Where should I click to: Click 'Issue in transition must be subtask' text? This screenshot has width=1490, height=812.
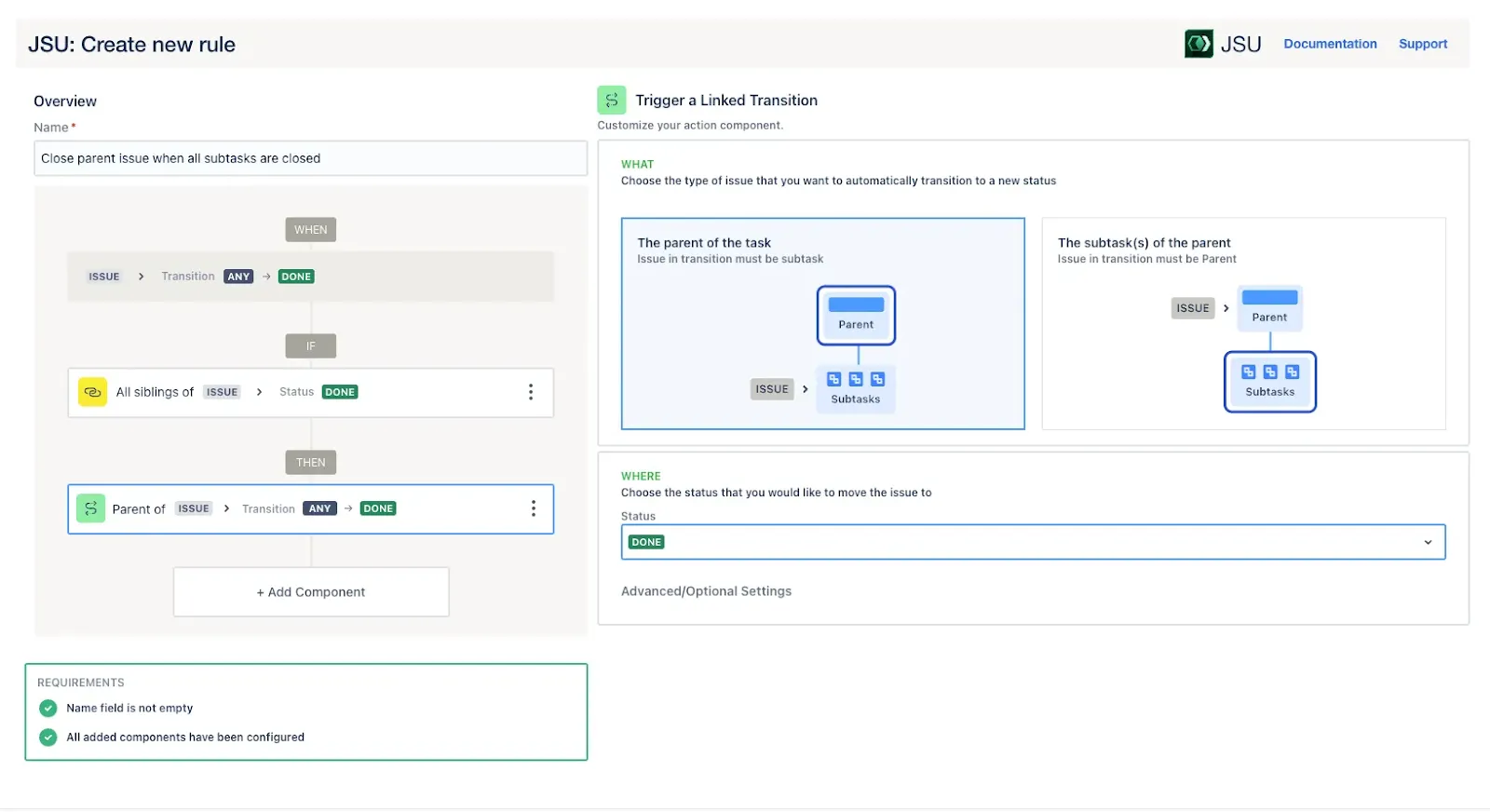click(730, 259)
